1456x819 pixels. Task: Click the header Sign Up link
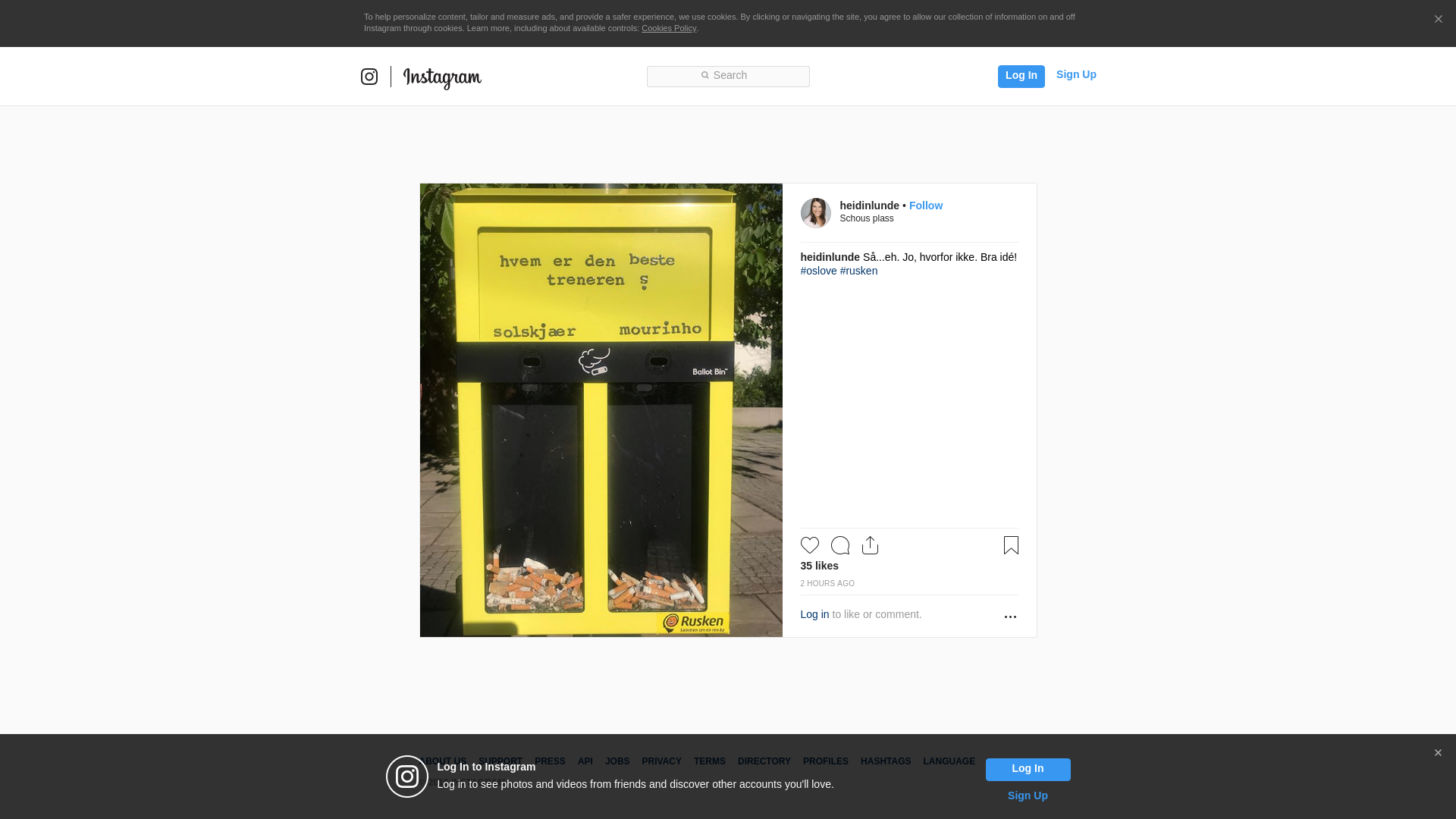(x=1075, y=74)
